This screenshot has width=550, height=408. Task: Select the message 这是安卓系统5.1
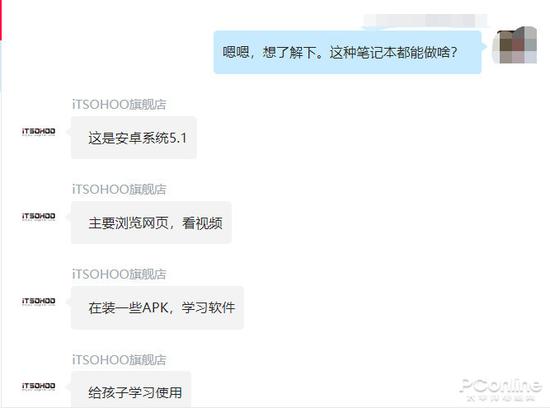tap(134, 138)
